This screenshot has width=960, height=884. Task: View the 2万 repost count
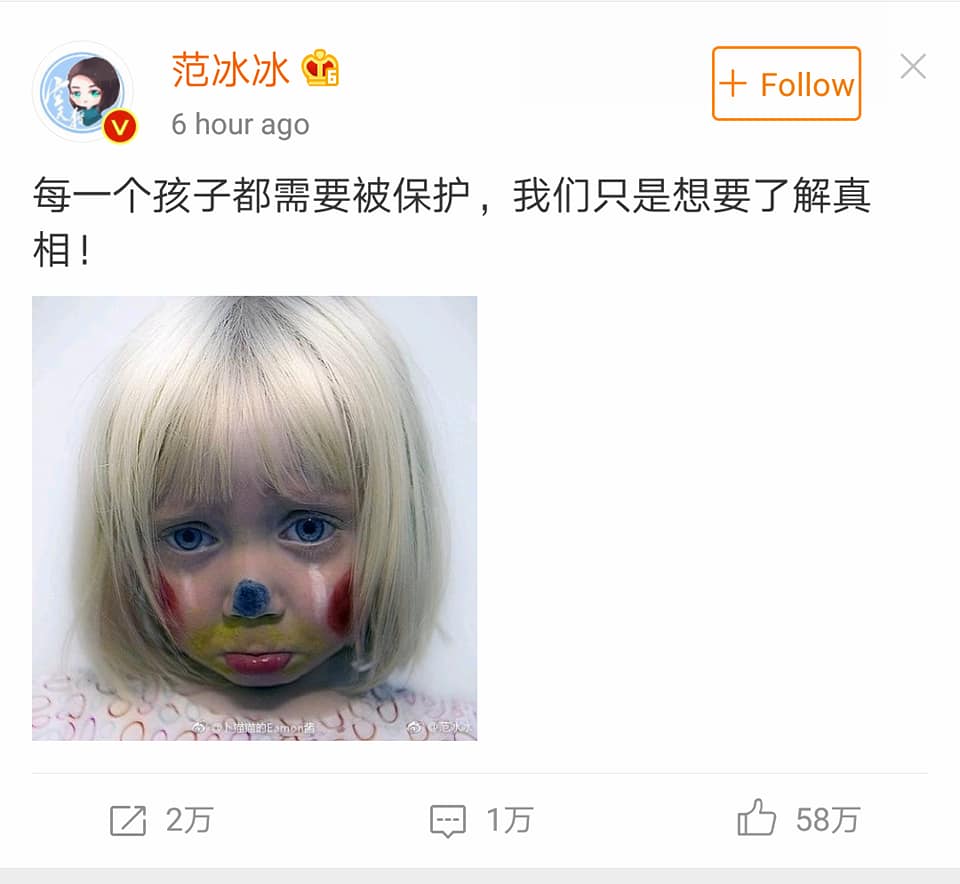point(189,820)
